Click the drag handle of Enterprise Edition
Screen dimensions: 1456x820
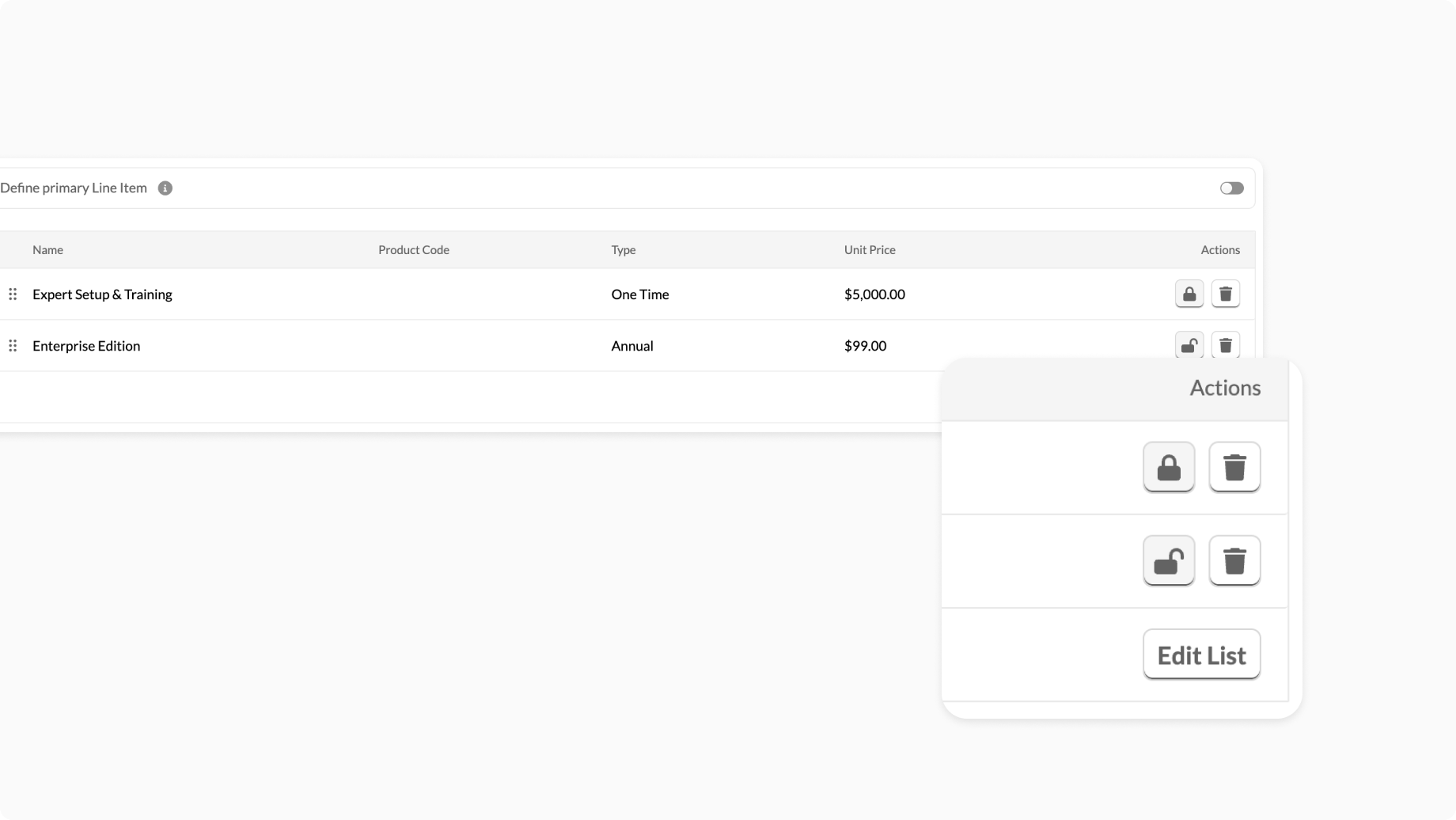click(13, 346)
